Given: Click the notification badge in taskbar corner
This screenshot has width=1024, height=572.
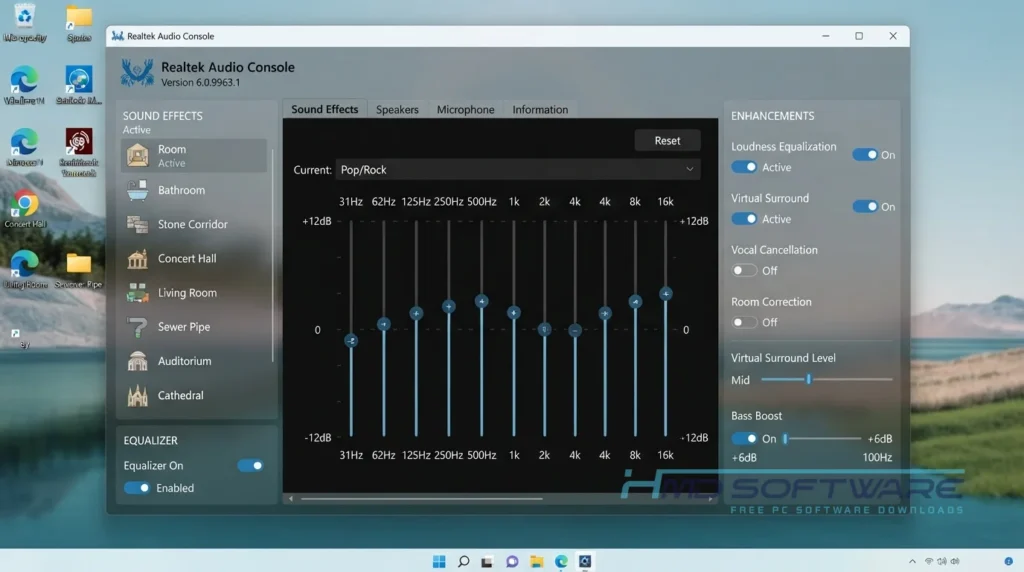Looking at the screenshot, I should tap(1008, 562).
